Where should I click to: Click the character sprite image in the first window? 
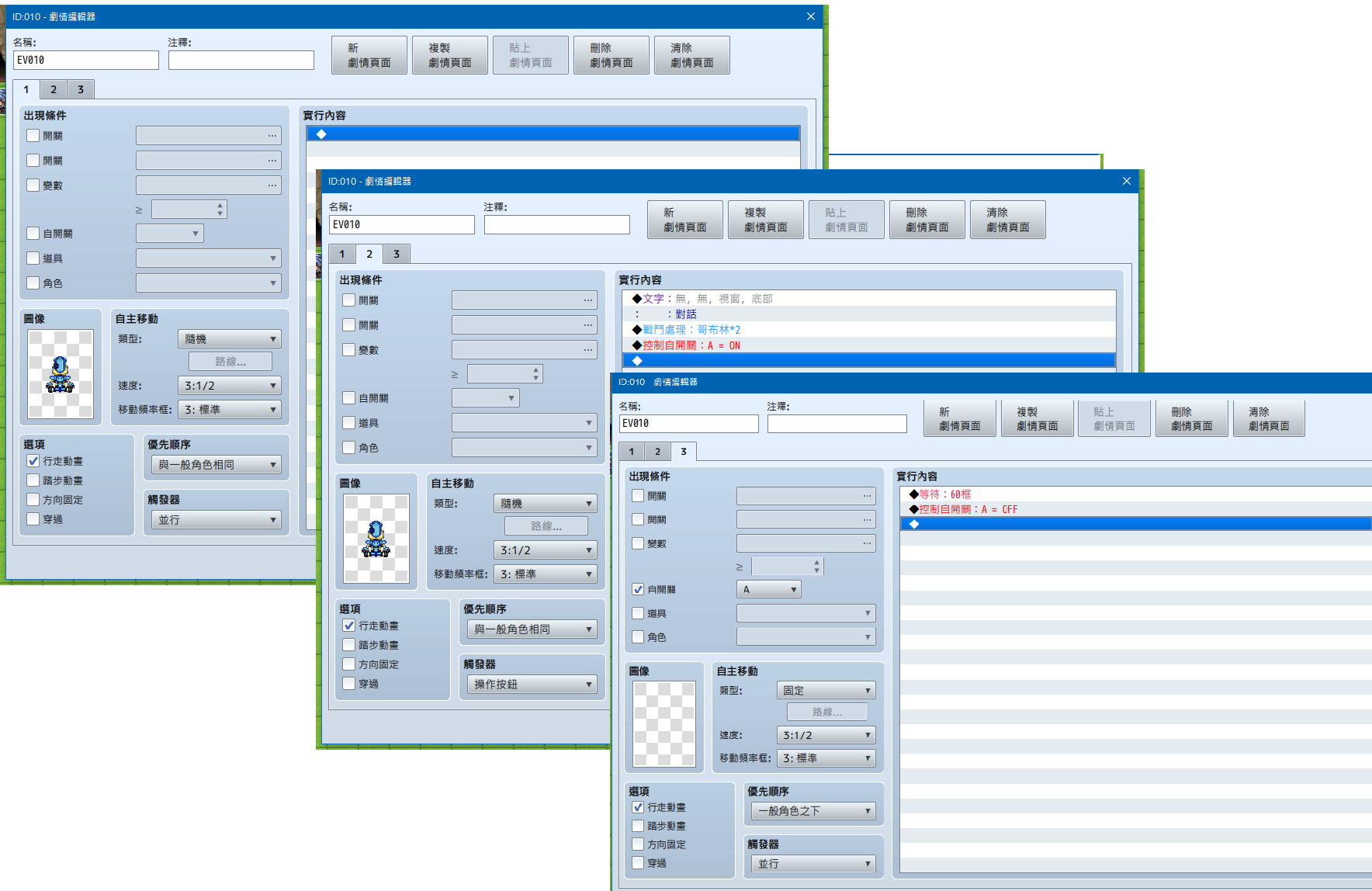pyautogui.click(x=61, y=374)
